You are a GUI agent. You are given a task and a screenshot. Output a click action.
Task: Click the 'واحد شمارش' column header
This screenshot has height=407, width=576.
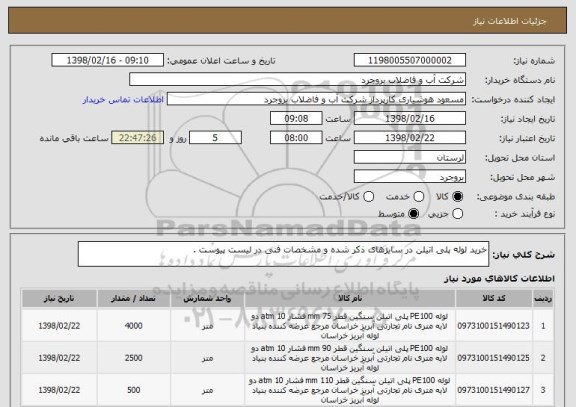(x=207, y=298)
